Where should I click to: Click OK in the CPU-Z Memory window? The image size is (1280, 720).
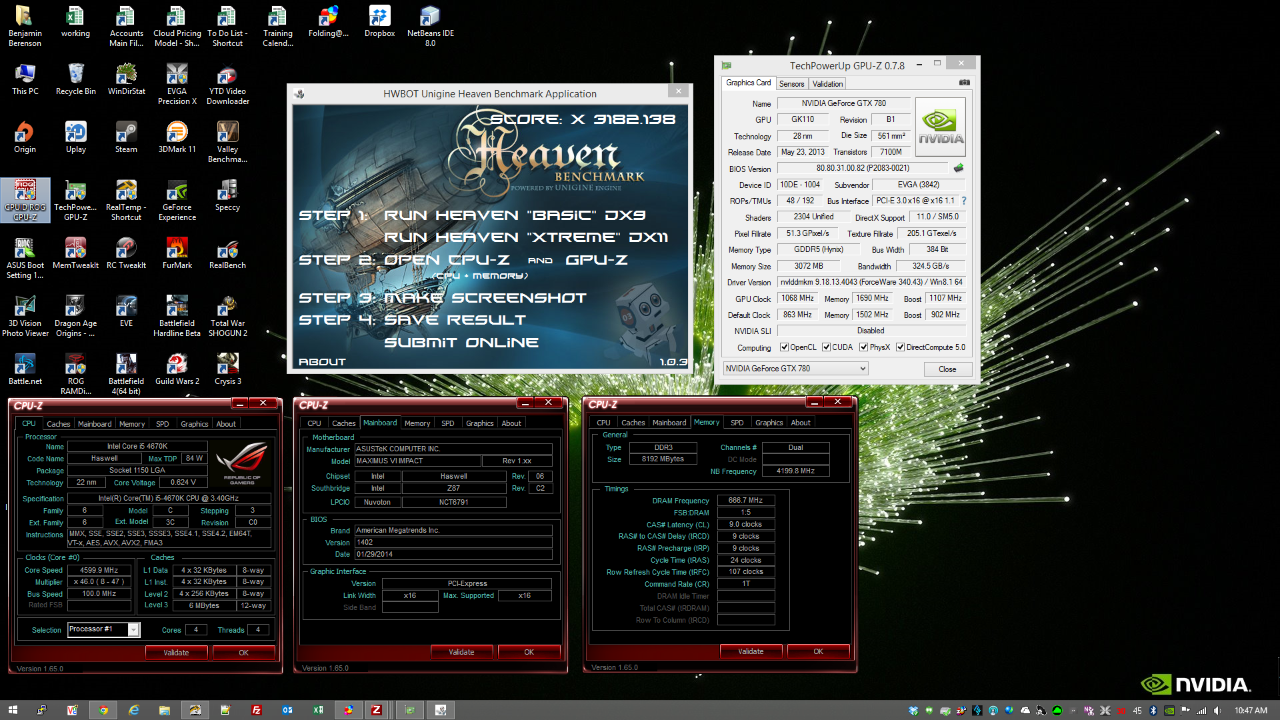818,651
